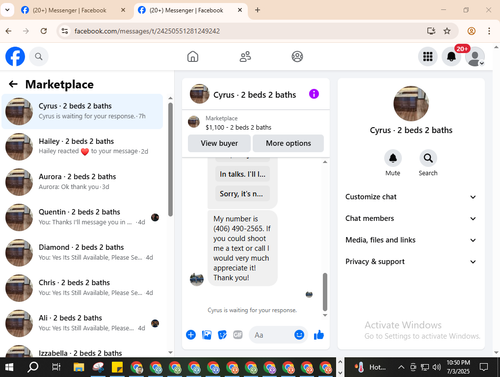Select quick reply 'Sorry, it's n...'

[x=242, y=194]
